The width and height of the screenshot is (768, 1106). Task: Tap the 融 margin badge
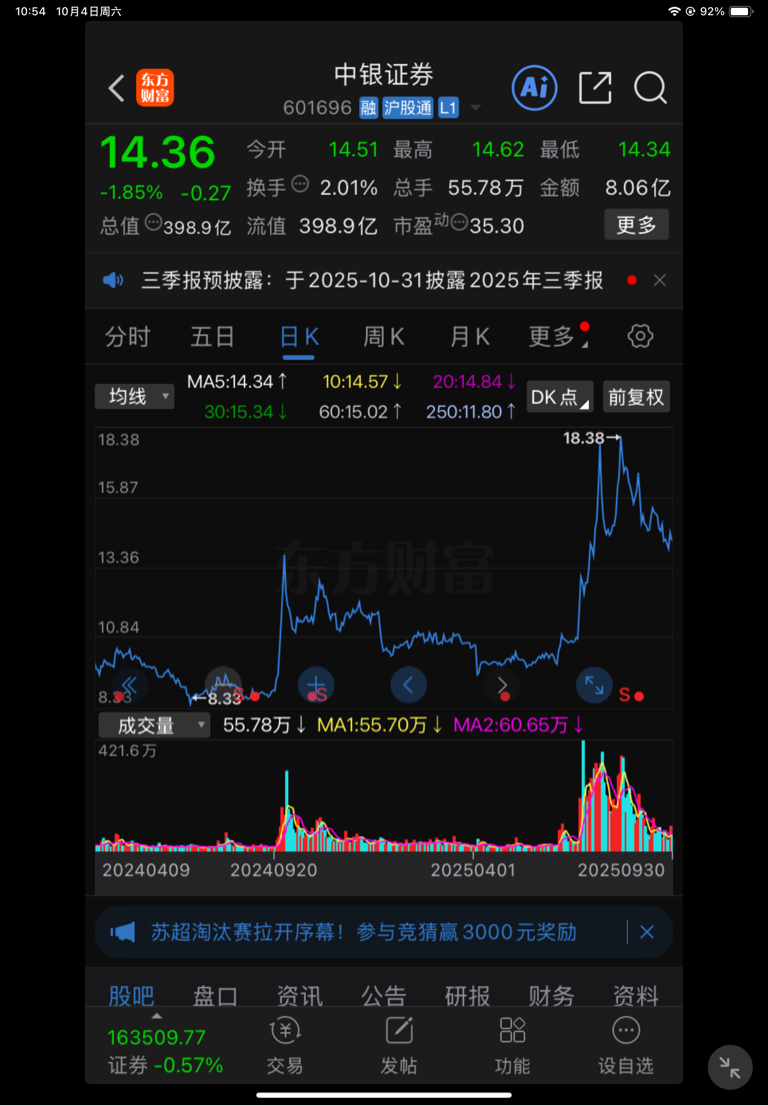click(368, 107)
